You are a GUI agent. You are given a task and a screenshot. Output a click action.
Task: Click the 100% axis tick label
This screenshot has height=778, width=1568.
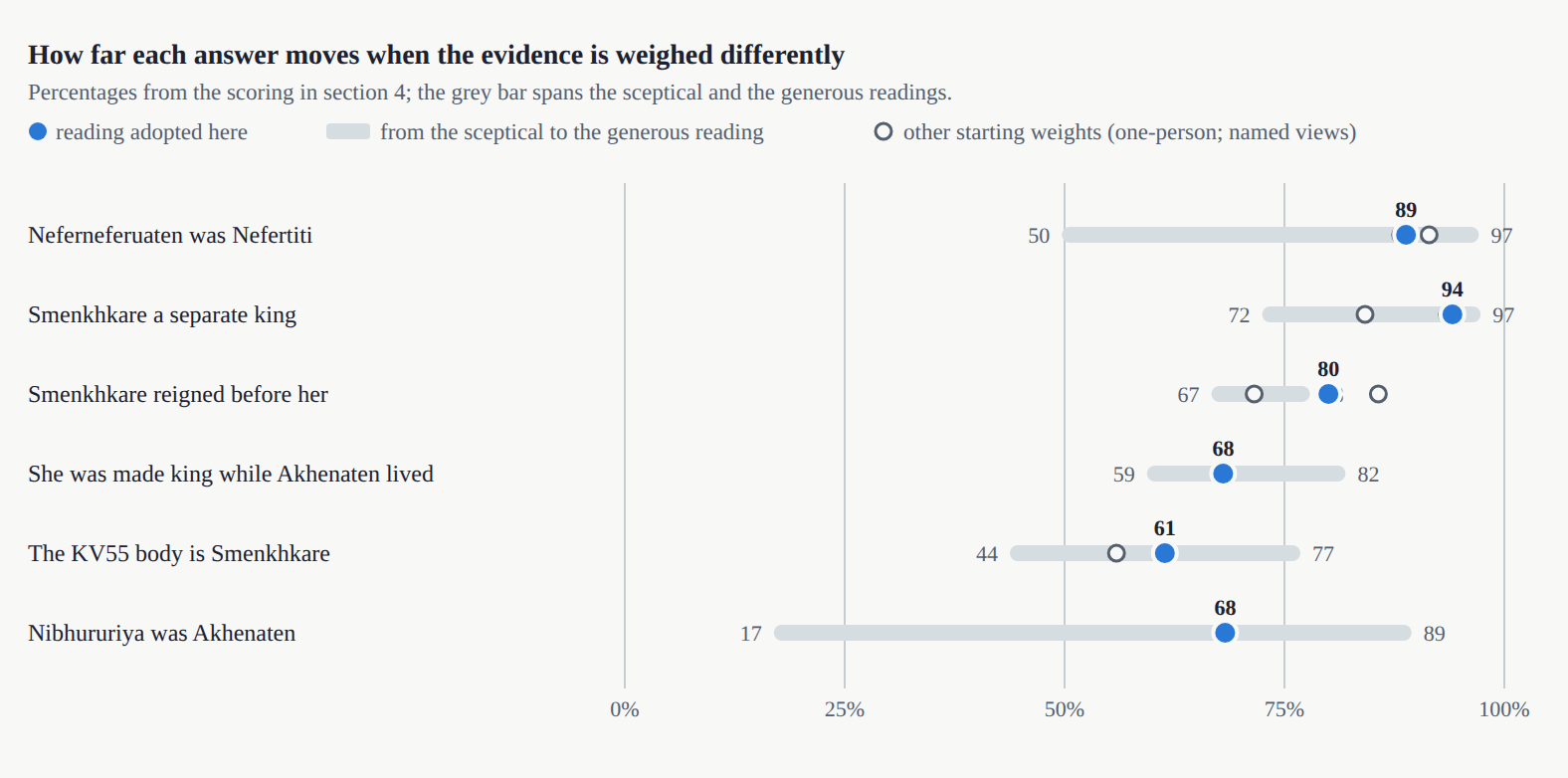(1503, 709)
